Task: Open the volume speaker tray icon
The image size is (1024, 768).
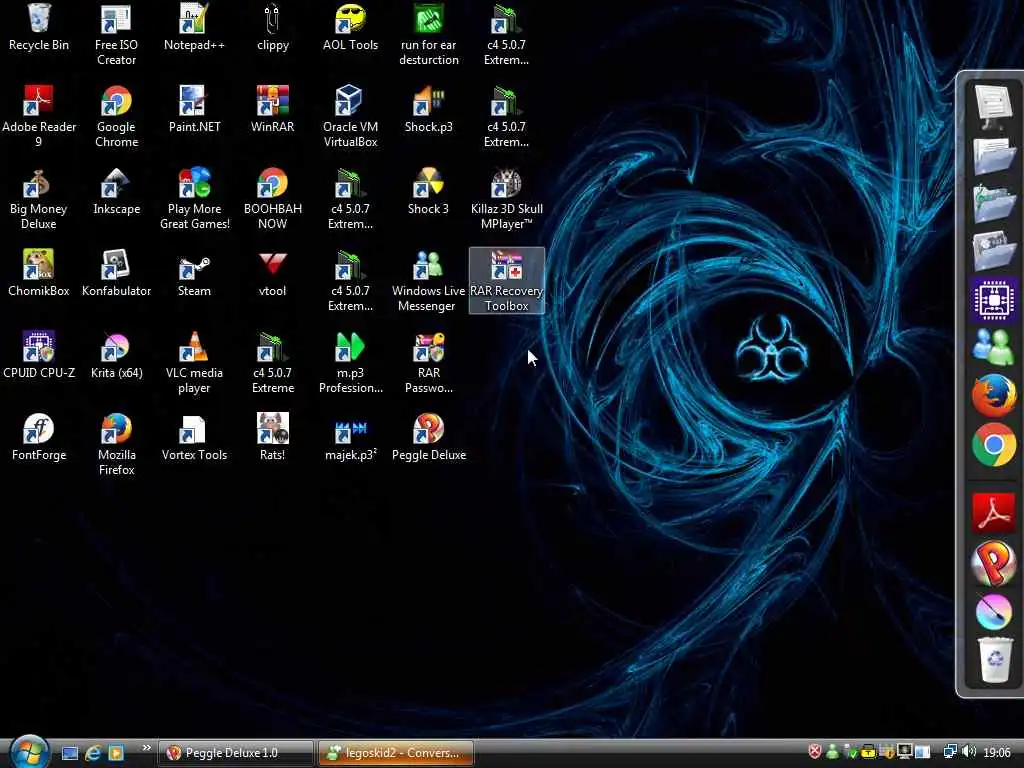Action: [968, 752]
